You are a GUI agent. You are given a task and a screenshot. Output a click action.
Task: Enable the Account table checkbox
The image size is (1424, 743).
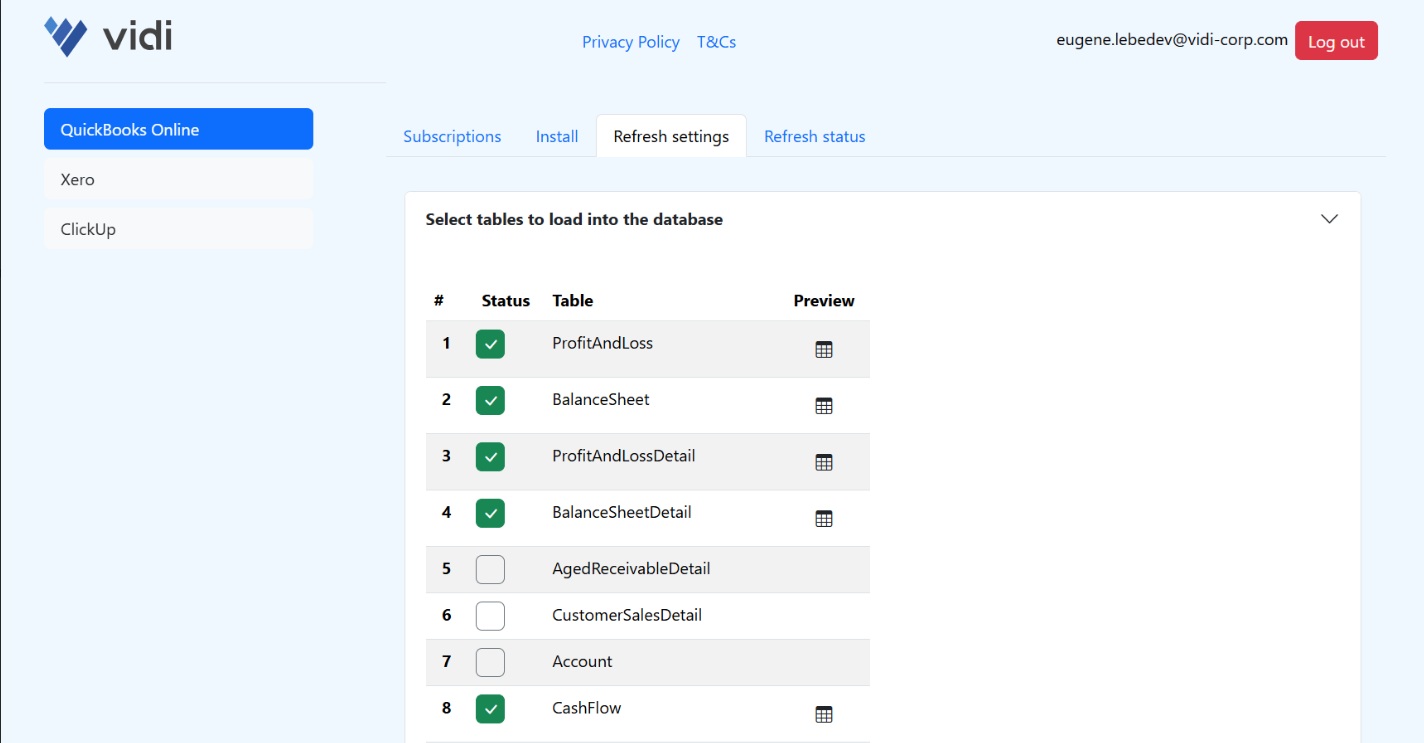coord(490,662)
